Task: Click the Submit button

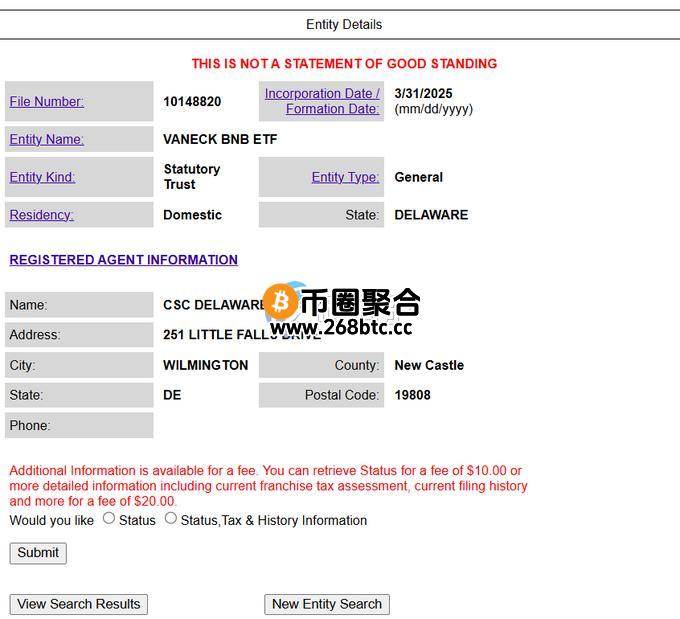Action: [x=38, y=553]
